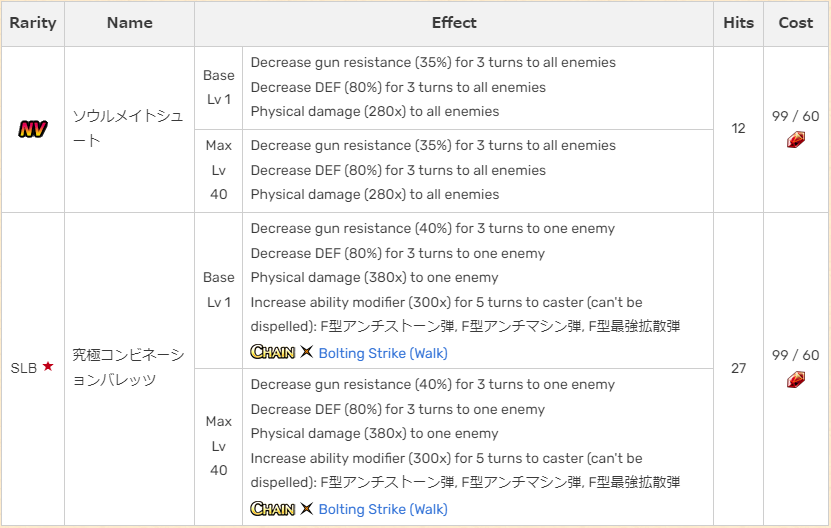
Task: Click the red crystal icon in the SLB row
Action: tap(796, 379)
